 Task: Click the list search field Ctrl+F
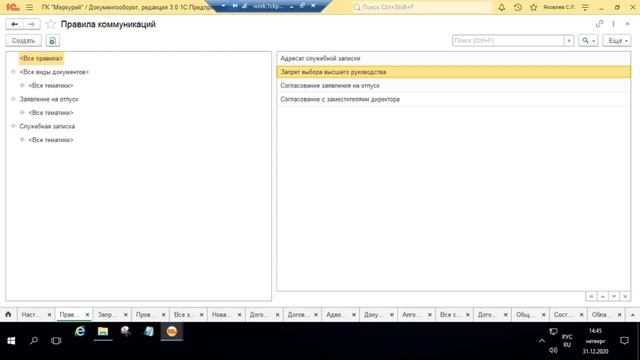point(509,41)
